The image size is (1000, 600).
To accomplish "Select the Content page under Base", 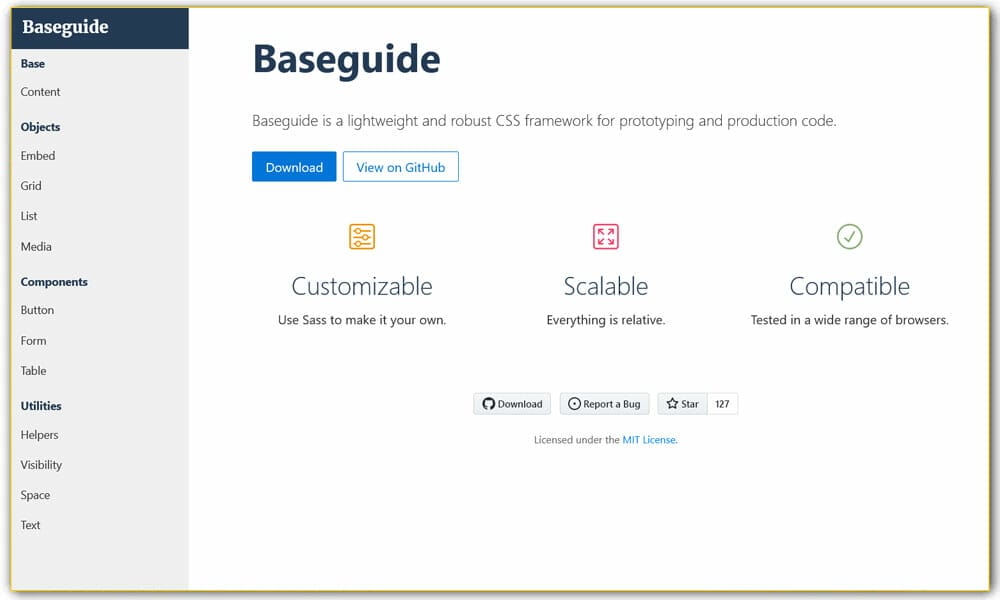I will (x=40, y=92).
